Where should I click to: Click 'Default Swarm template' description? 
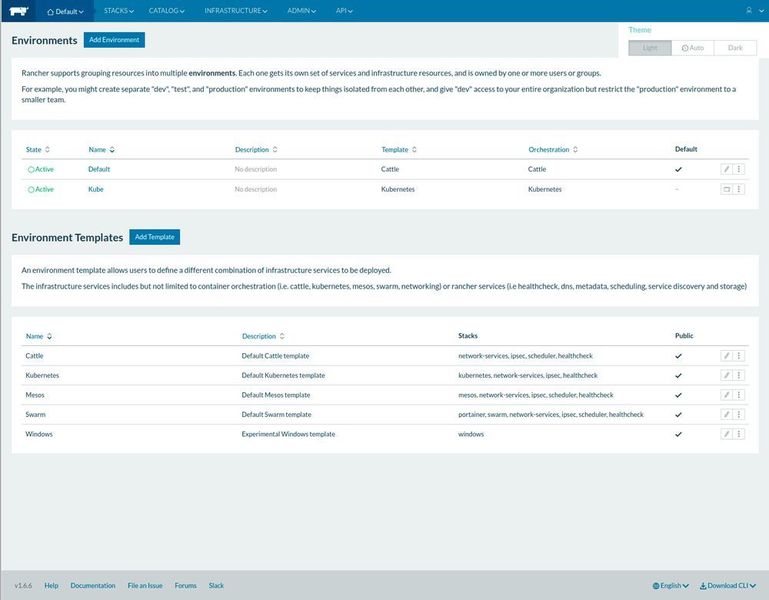(277, 415)
